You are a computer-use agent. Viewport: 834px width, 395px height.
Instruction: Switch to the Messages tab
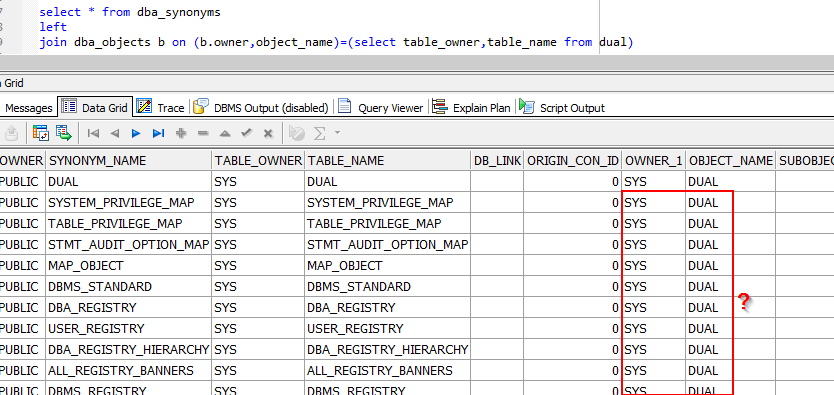(28, 108)
